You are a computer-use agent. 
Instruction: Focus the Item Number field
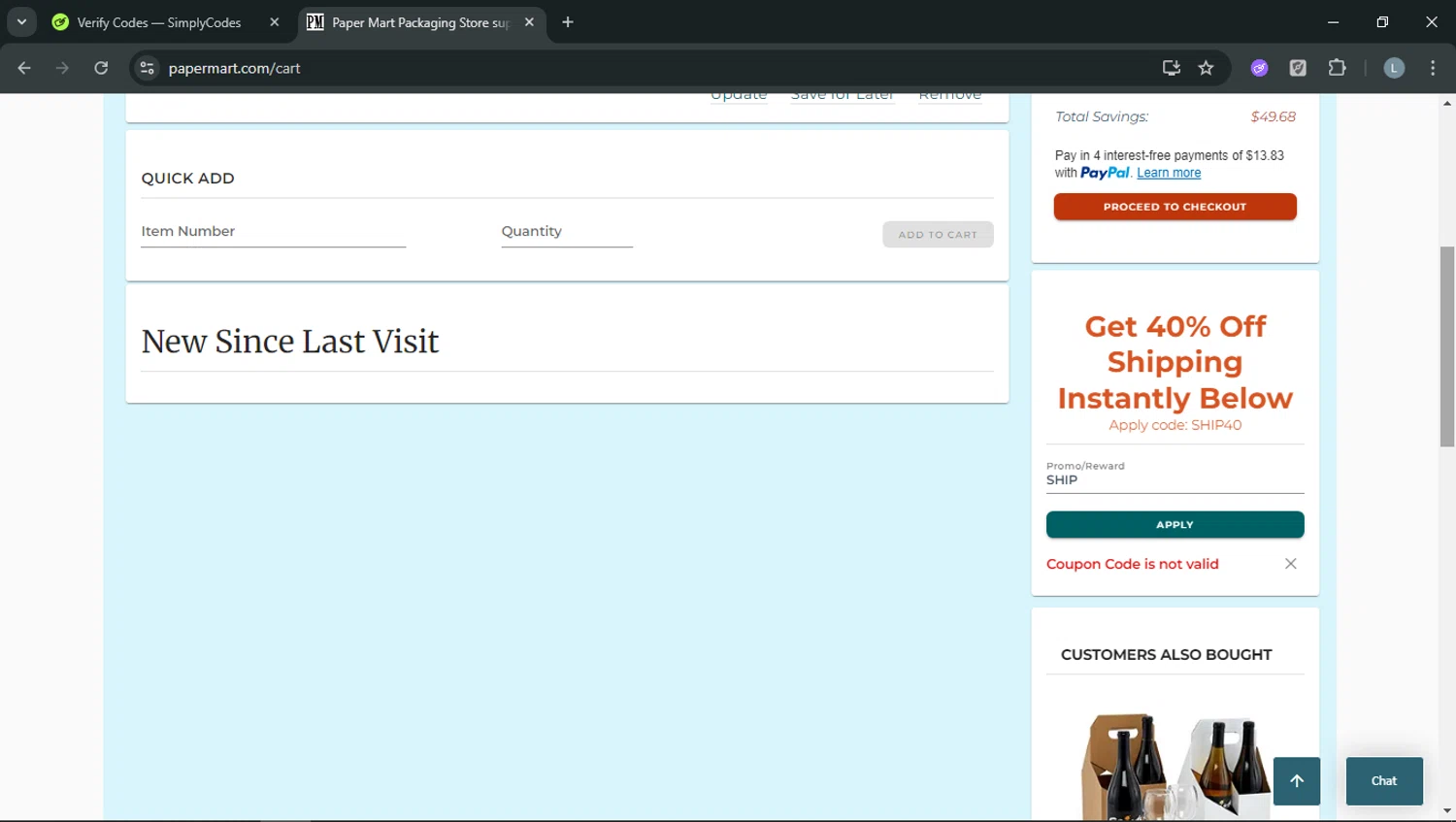click(273, 232)
